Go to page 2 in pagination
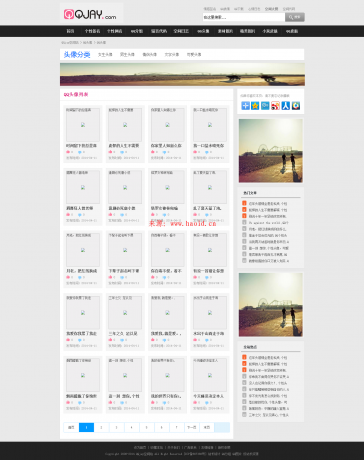 tap(101, 427)
